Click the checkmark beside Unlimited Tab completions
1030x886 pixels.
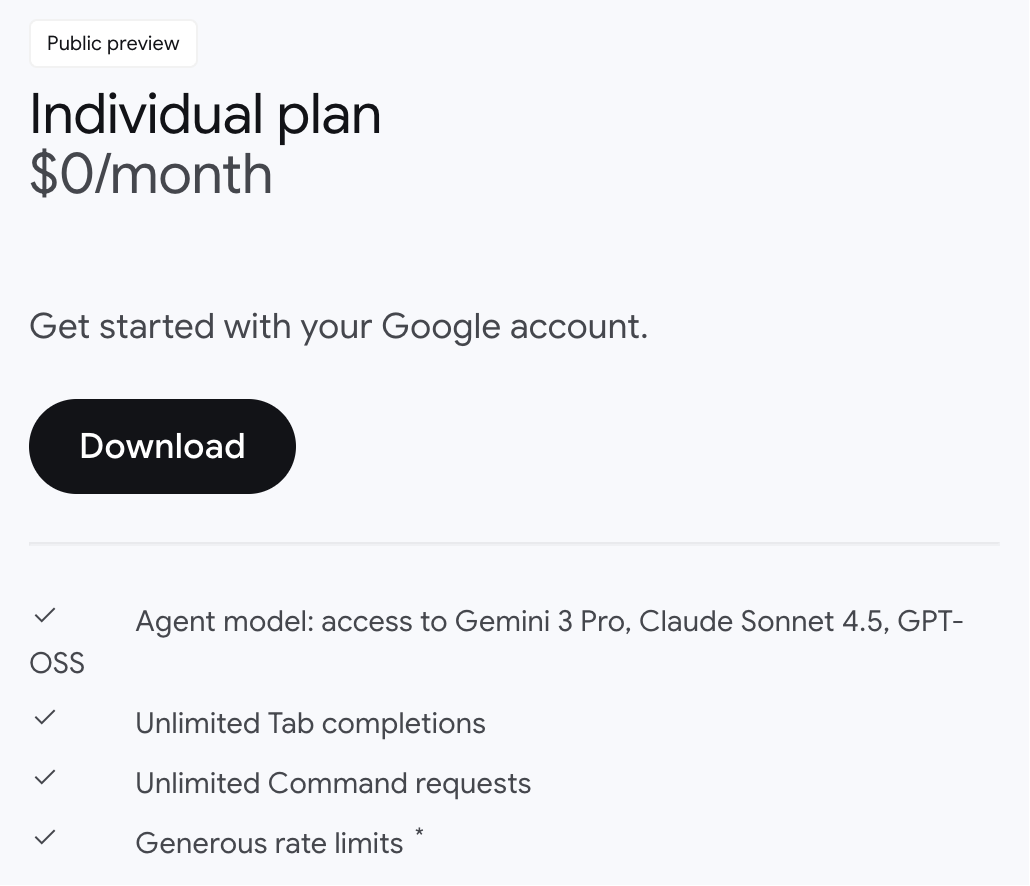click(x=45, y=717)
